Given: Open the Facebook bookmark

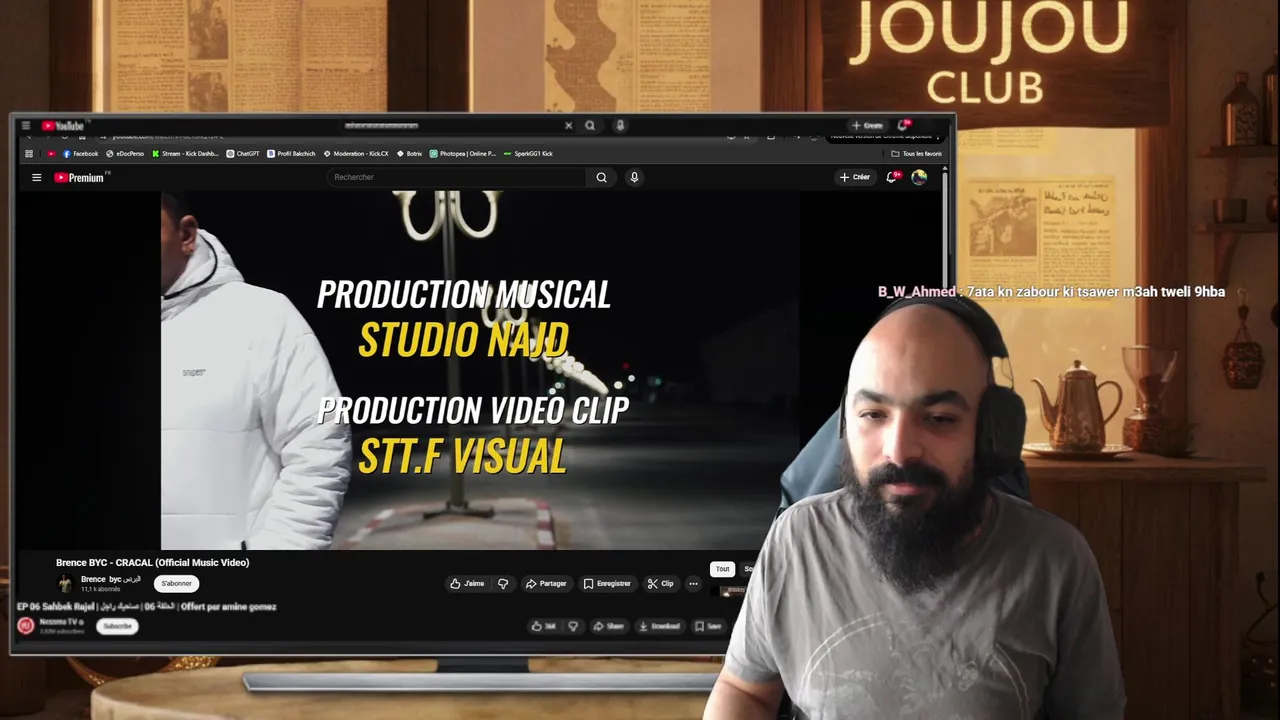Looking at the screenshot, I should coord(80,154).
